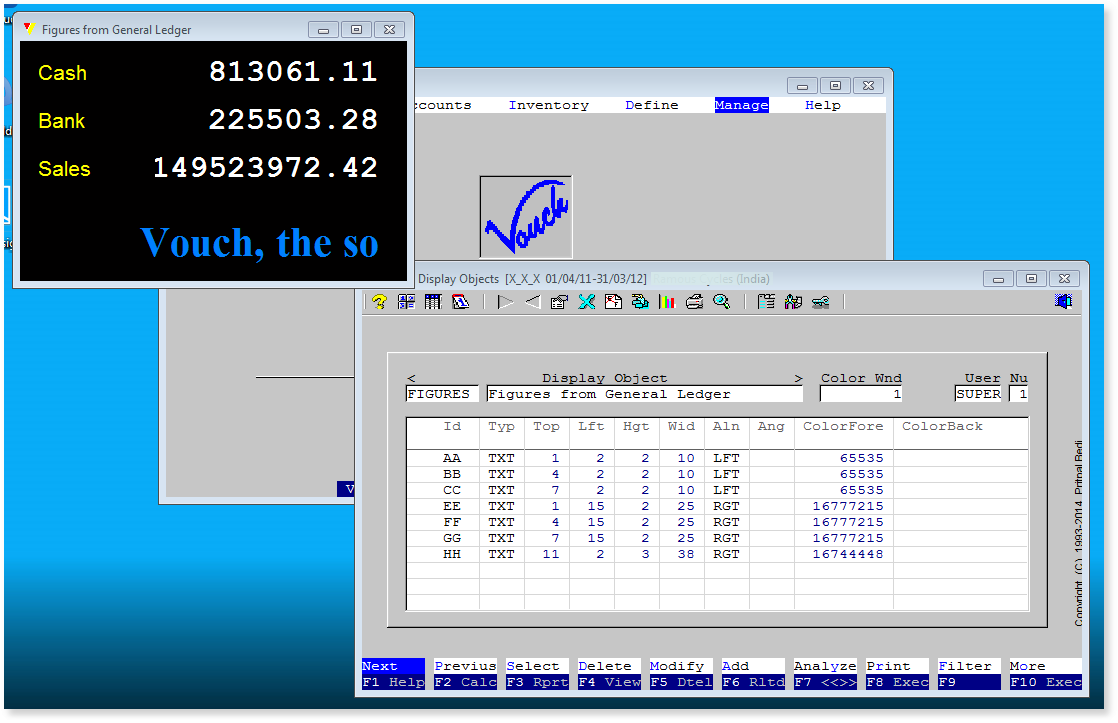This screenshot has width=1118, height=723.
Task: Click the forward navigation arrow icon
Action: 504,301
